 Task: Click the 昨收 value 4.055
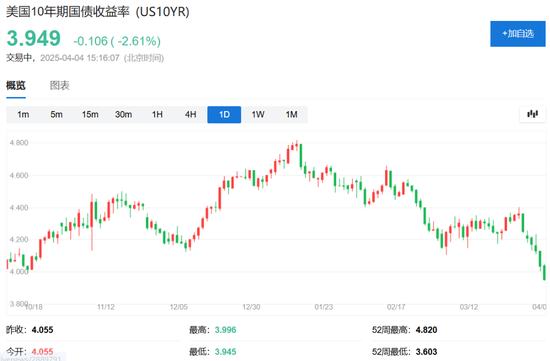pyautogui.click(x=42, y=330)
